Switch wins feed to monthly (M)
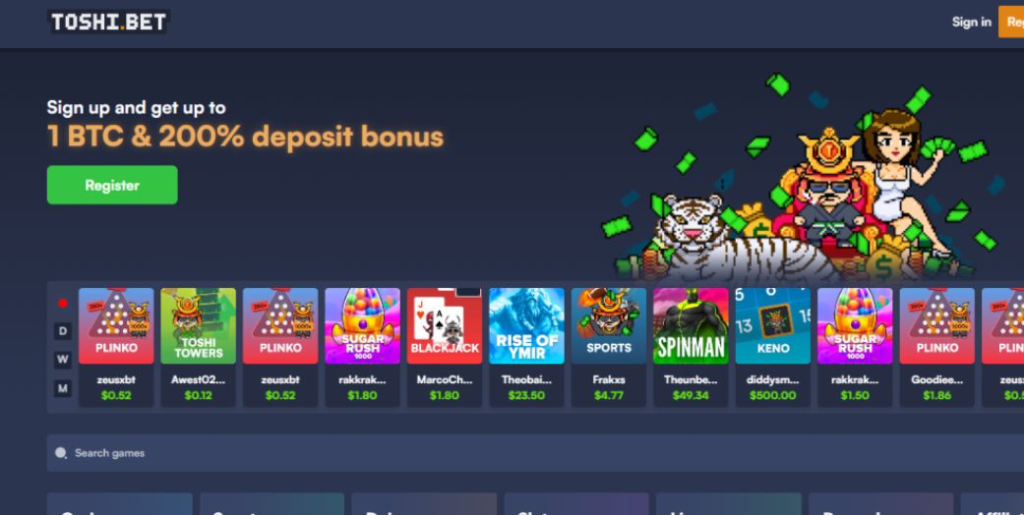 tap(63, 388)
